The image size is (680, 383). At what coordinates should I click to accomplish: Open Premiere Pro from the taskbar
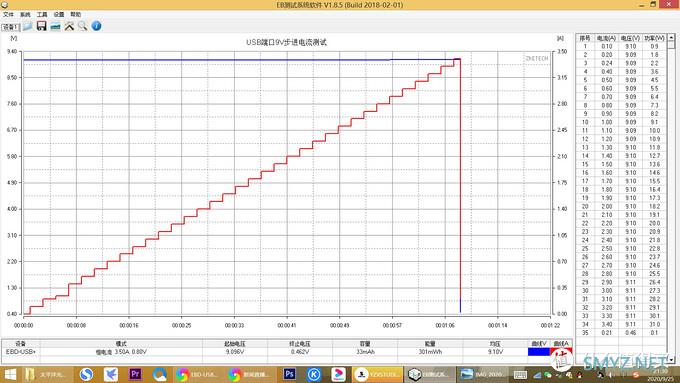135,374
